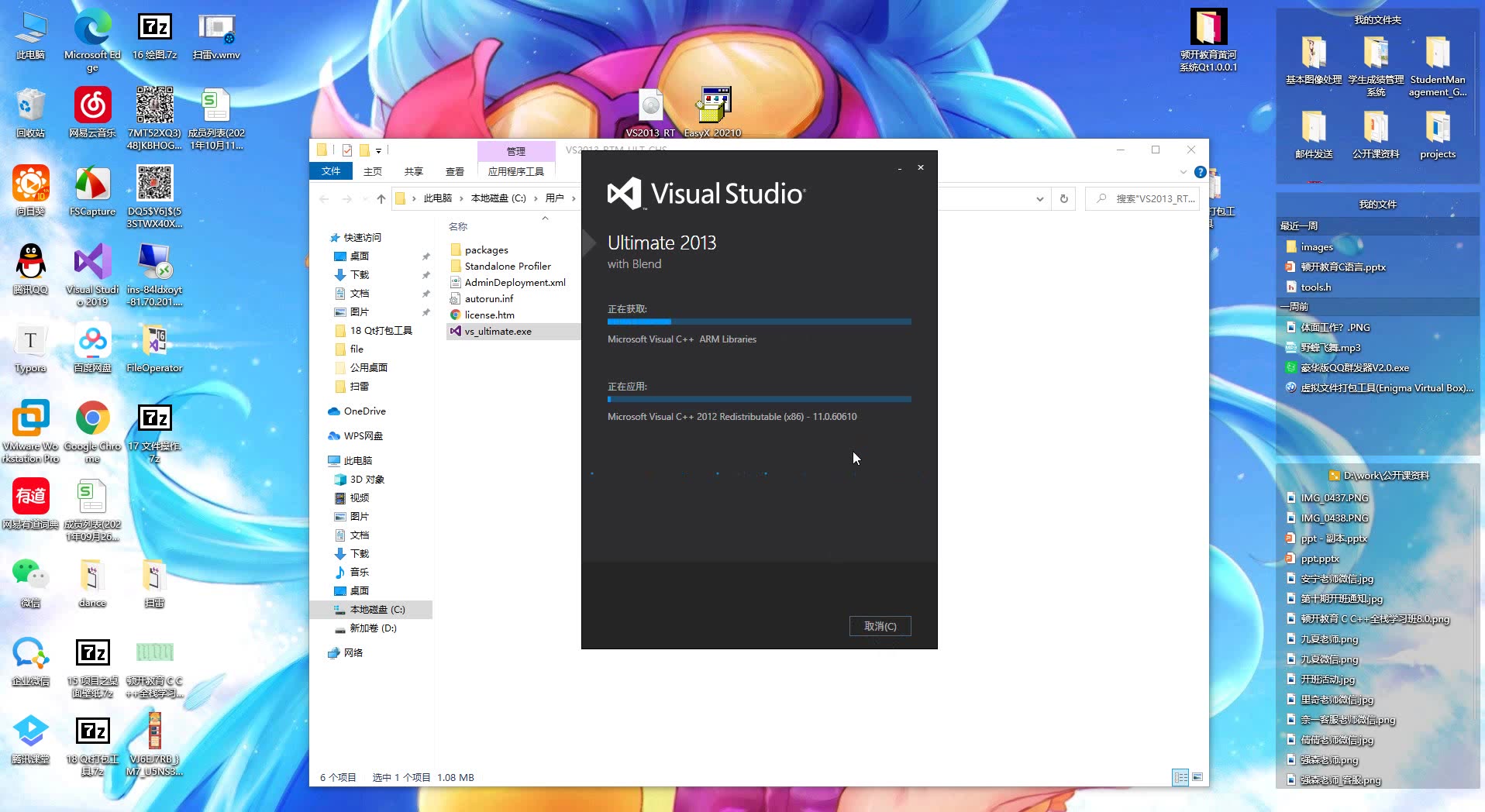
Task: Click the apply progress bar under 正在应用
Action: 759,399
